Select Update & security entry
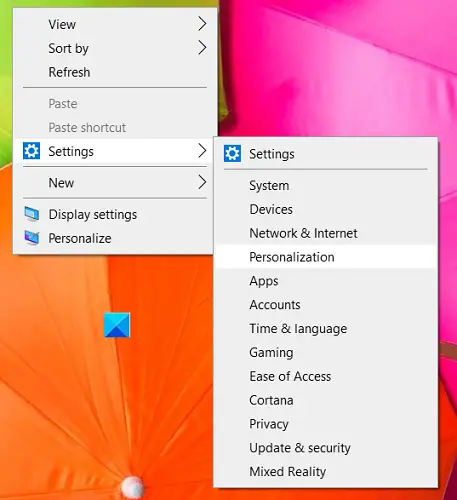Image resolution: width=457 pixels, height=500 pixels. click(x=325, y=448)
